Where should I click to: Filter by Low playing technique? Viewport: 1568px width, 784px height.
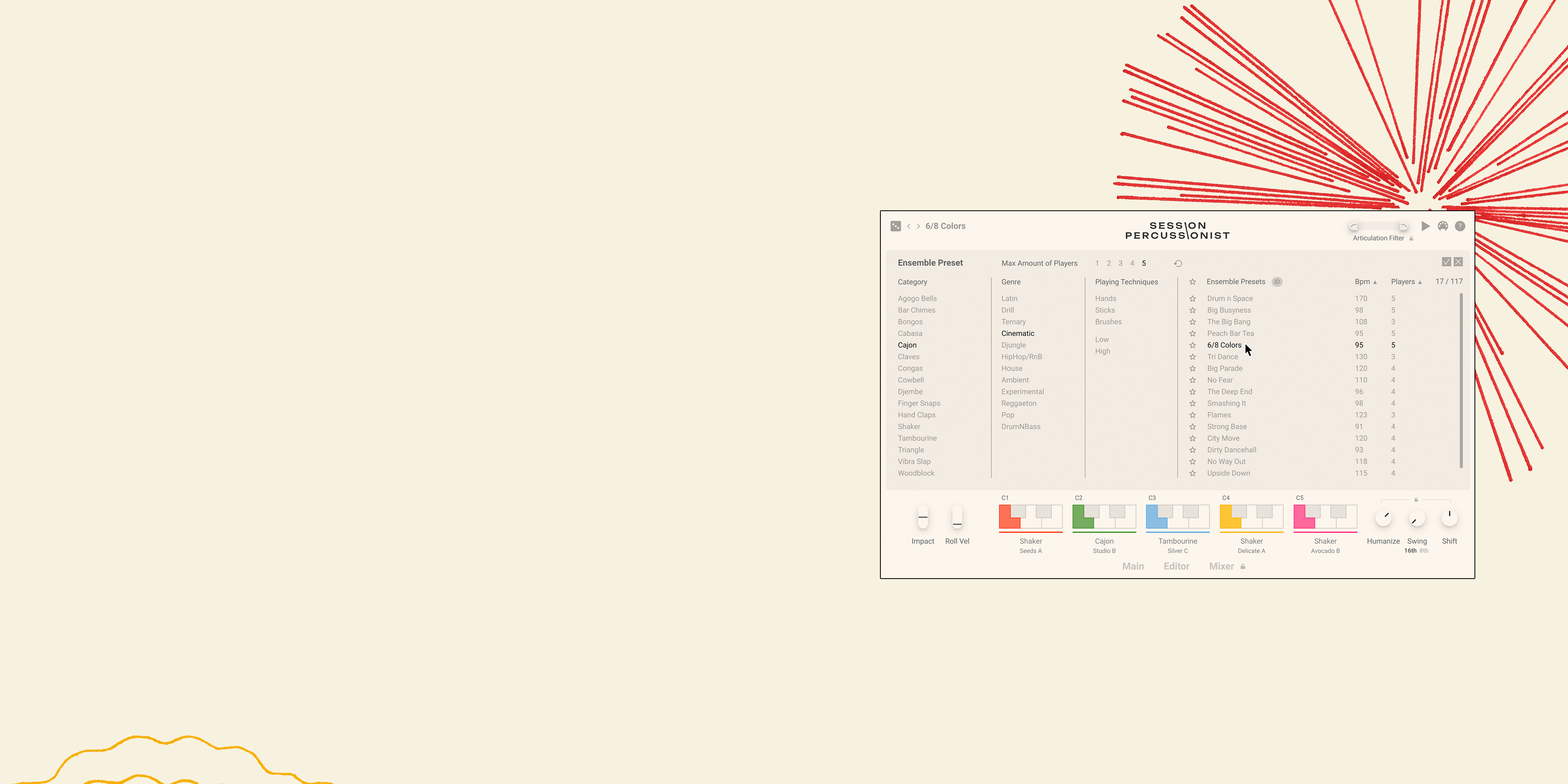(x=1102, y=340)
